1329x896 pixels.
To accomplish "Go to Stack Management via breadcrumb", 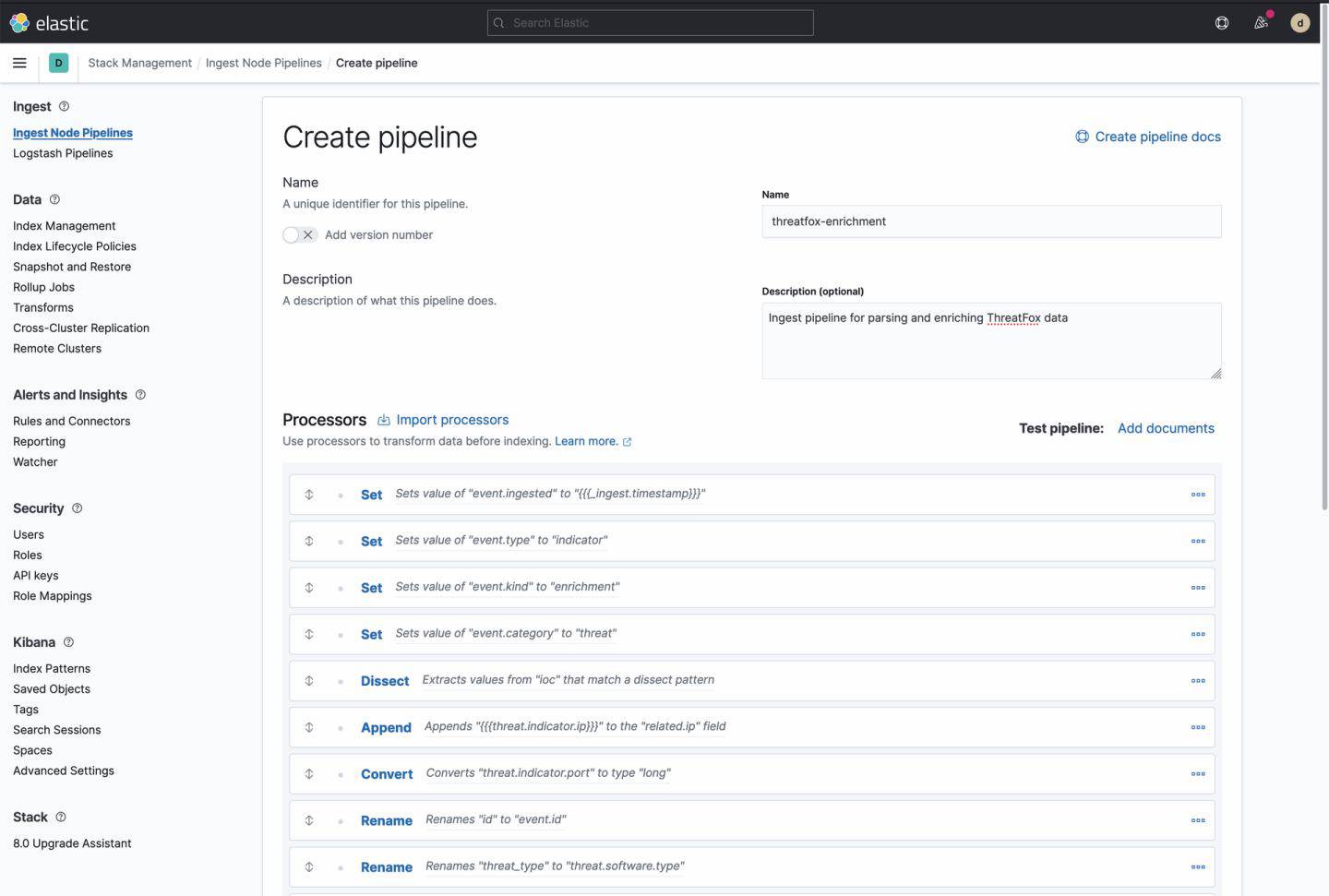I will pos(139,63).
